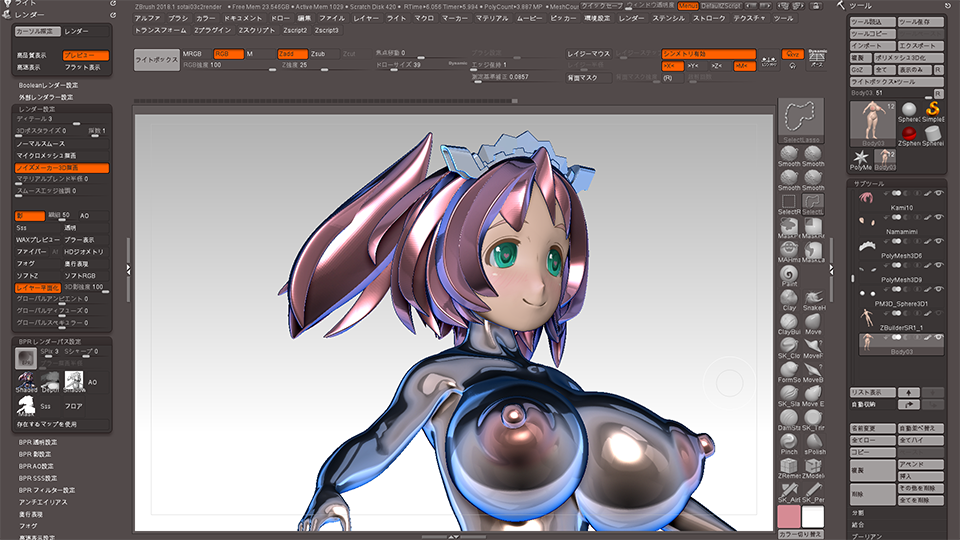Toggle visibility eye of Namamimi subtool
The height and width of the screenshot is (540, 960).
click(x=938, y=217)
